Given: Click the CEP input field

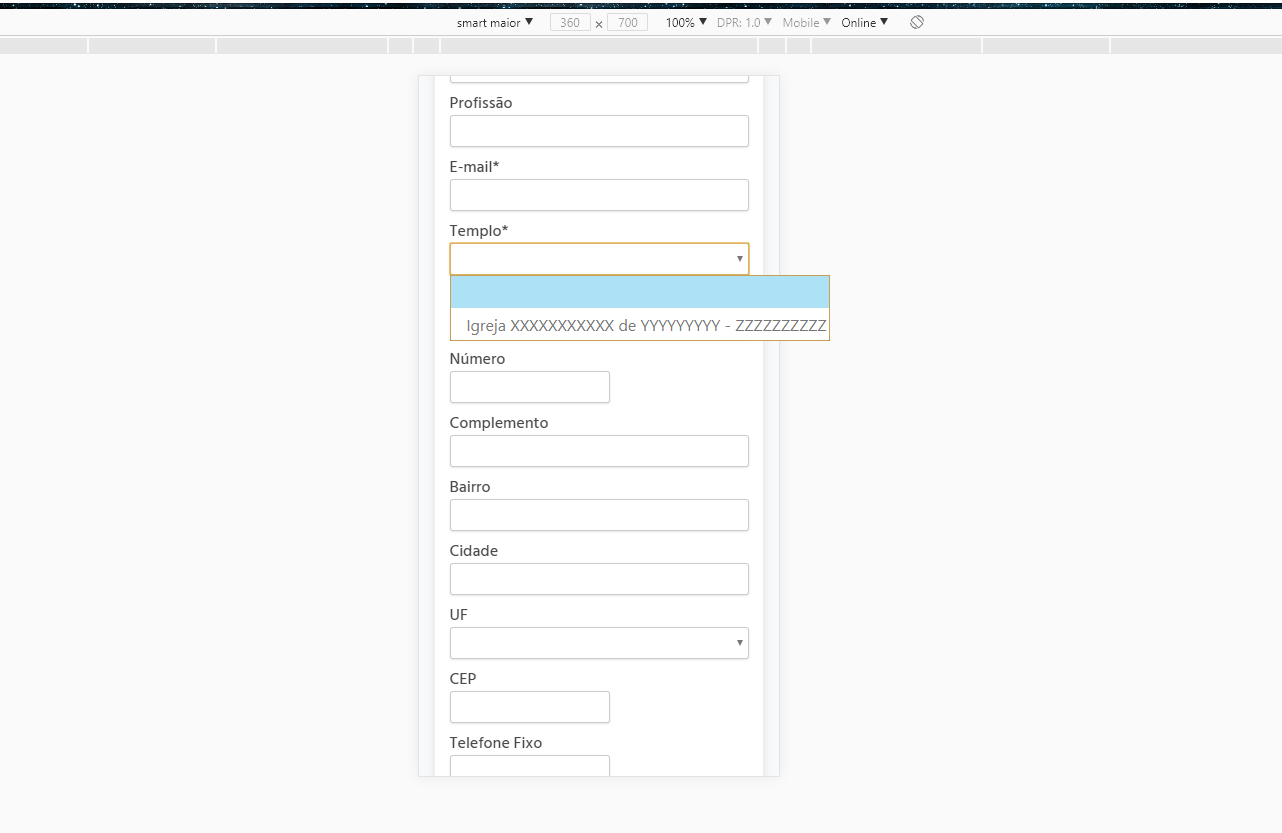Looking at the screenshot, I should (x=530, y=707).
